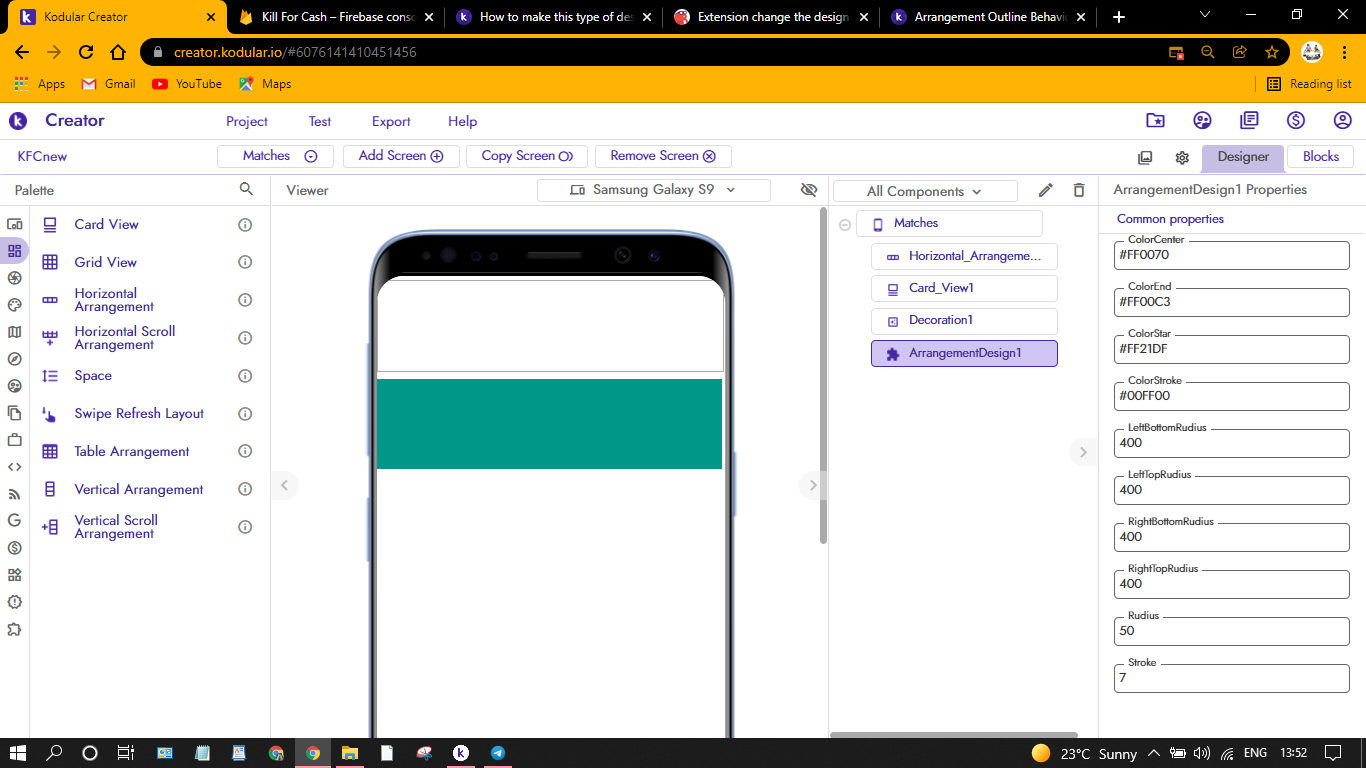
Task: Show info for Swipe Refresh Layout
Action: [x=245, y=414]
